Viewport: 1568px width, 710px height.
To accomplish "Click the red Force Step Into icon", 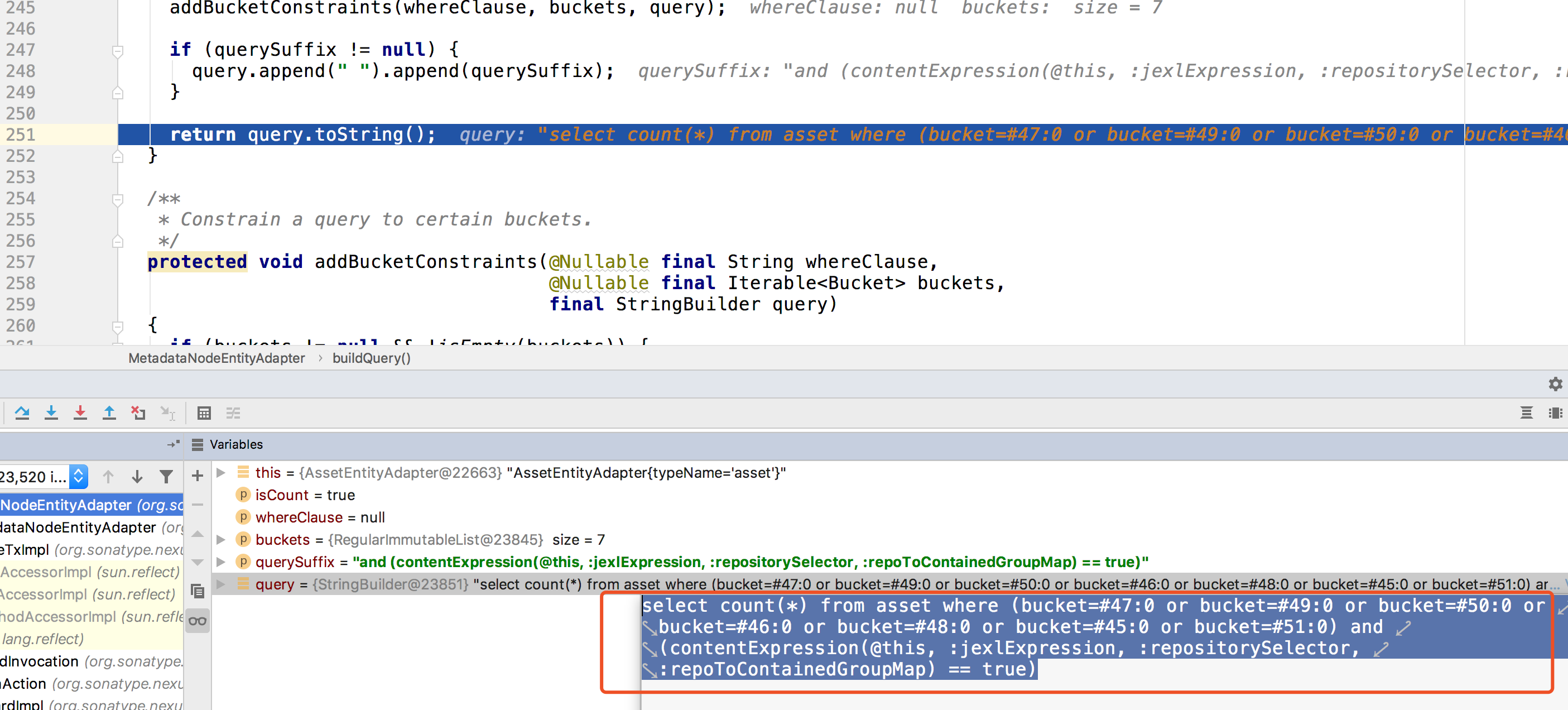I will pyautogui.click(x=80, y=413).
